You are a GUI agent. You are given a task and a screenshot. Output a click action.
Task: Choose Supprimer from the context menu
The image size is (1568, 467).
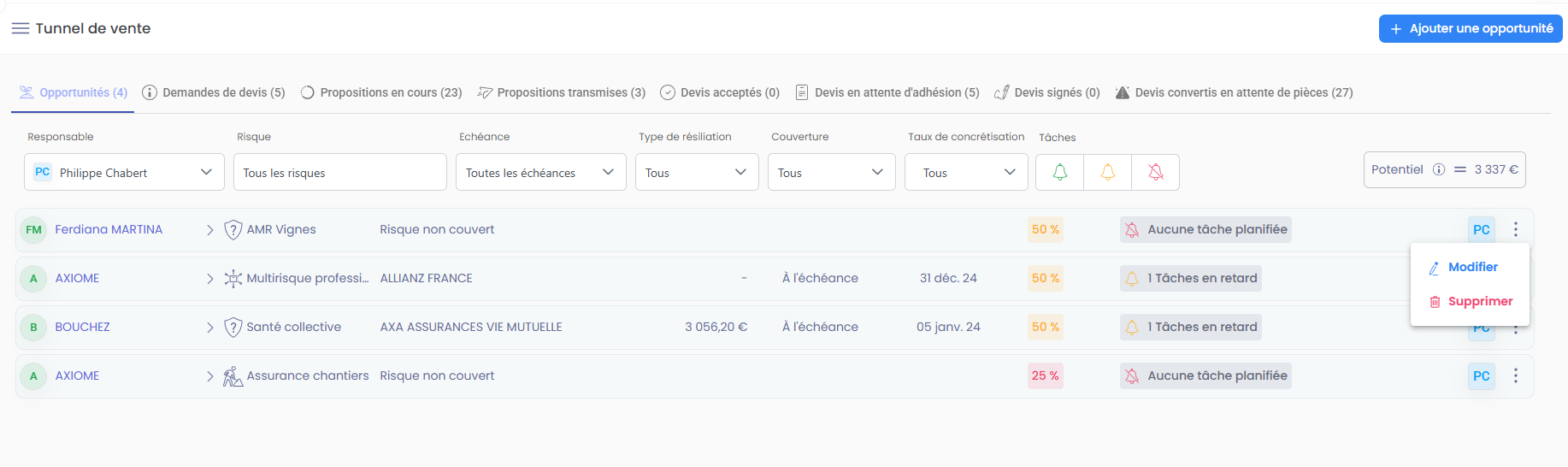tap(1471, 301)
